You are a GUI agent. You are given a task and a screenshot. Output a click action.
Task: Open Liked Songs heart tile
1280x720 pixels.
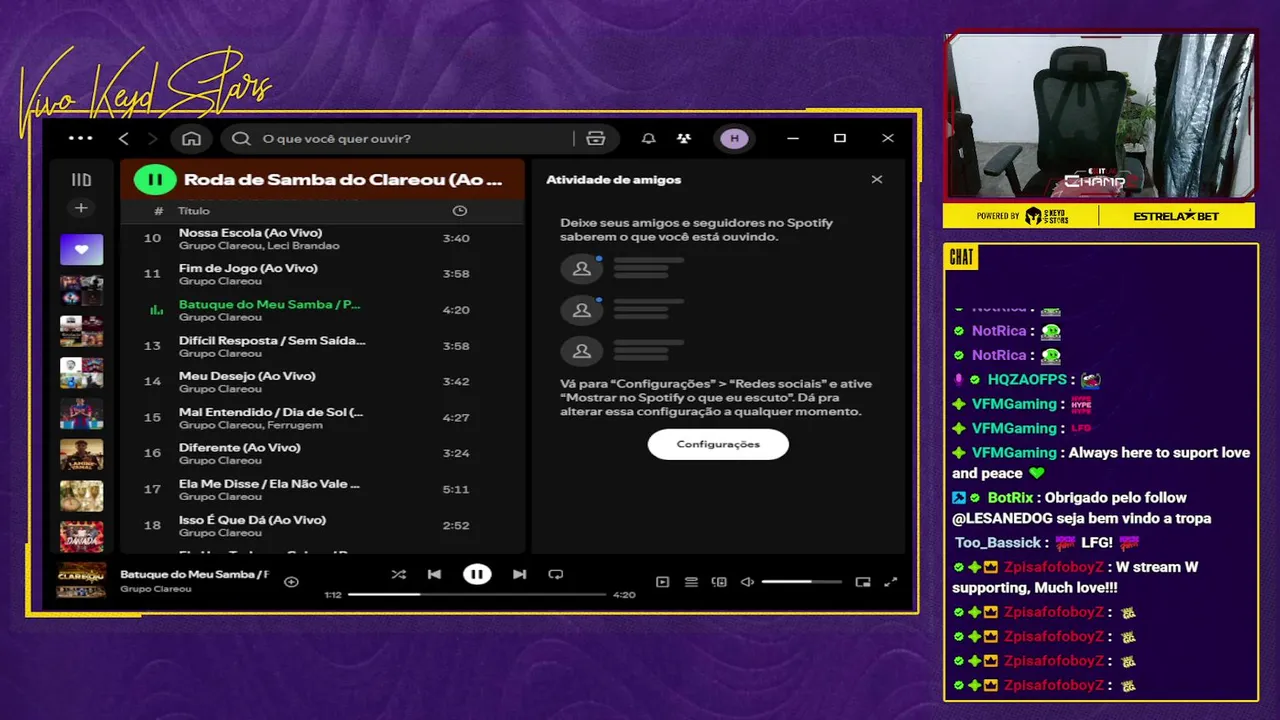pyautogui.click(x=81, y=249)
